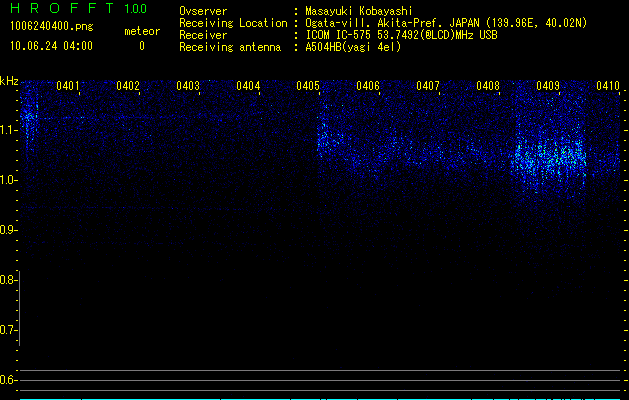Click the A504HB(yagi 4el) antenna text
This screenshot has height=400, width=629.
pyautogui.click(x=353, y=47)
